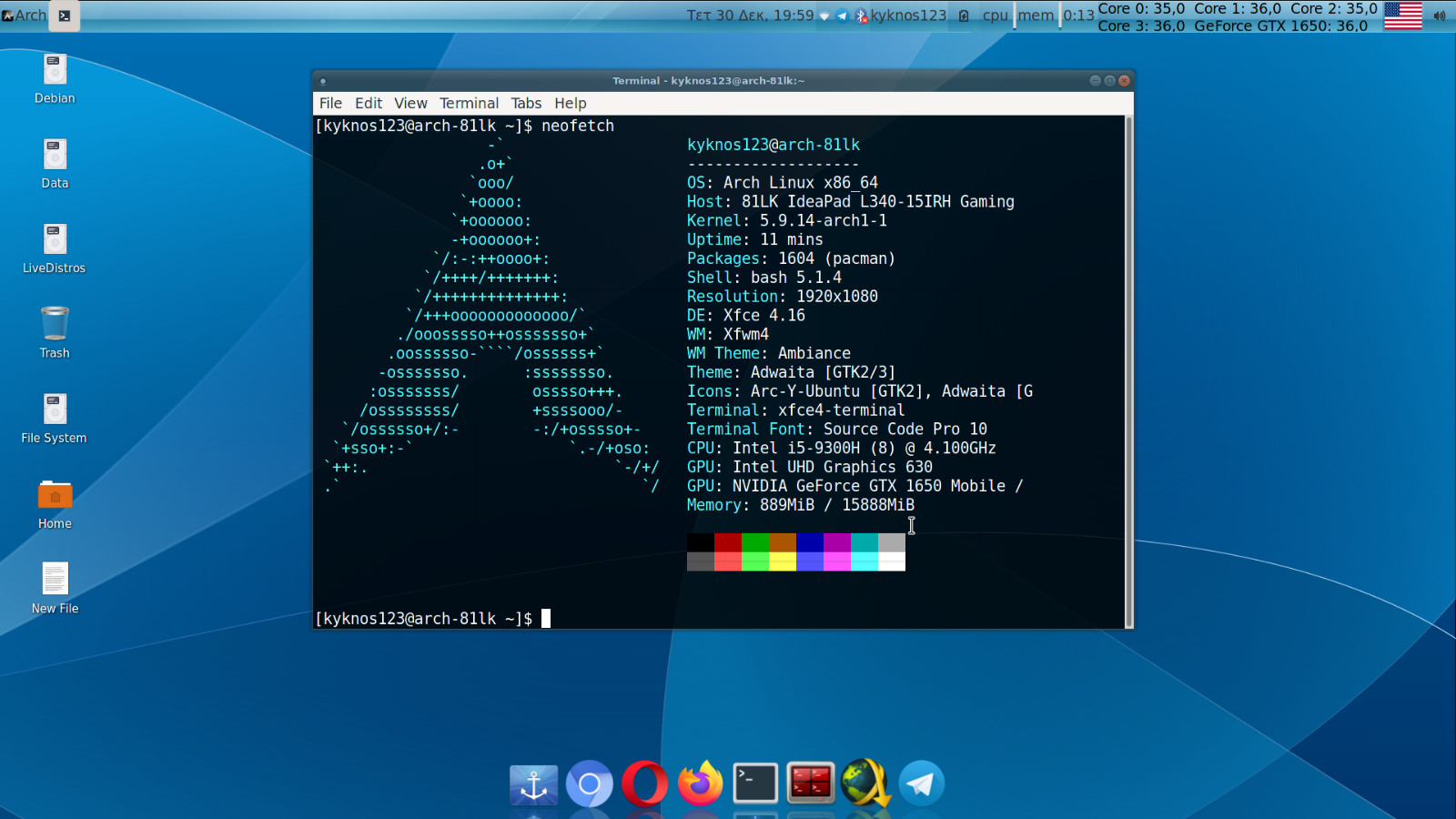
Task: Click the terminal vertical scrollbar
Action: [x=1129, y=371]
